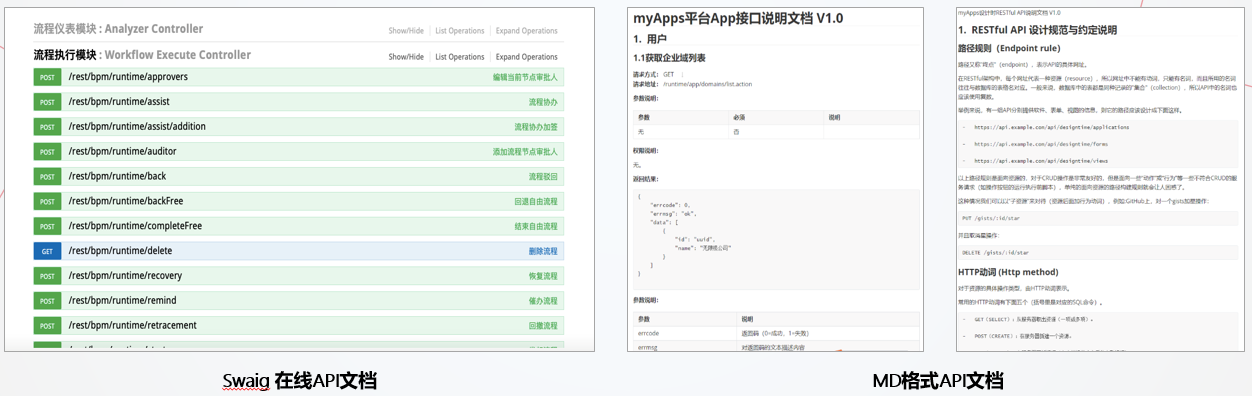The image size is (1252, 396).
Task: Open the Workflow Execute Controller heading
Action: tap(142, 55)
